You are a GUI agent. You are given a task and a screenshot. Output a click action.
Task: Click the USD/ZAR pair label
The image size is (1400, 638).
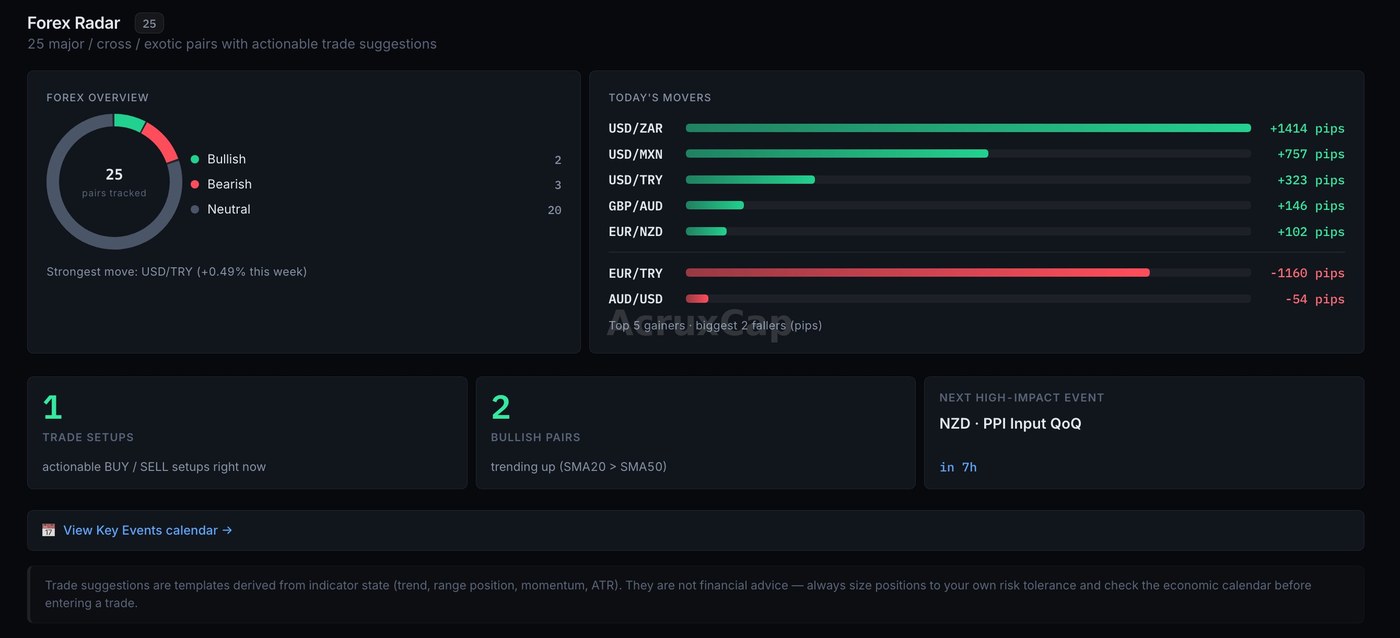click(635, 128)
